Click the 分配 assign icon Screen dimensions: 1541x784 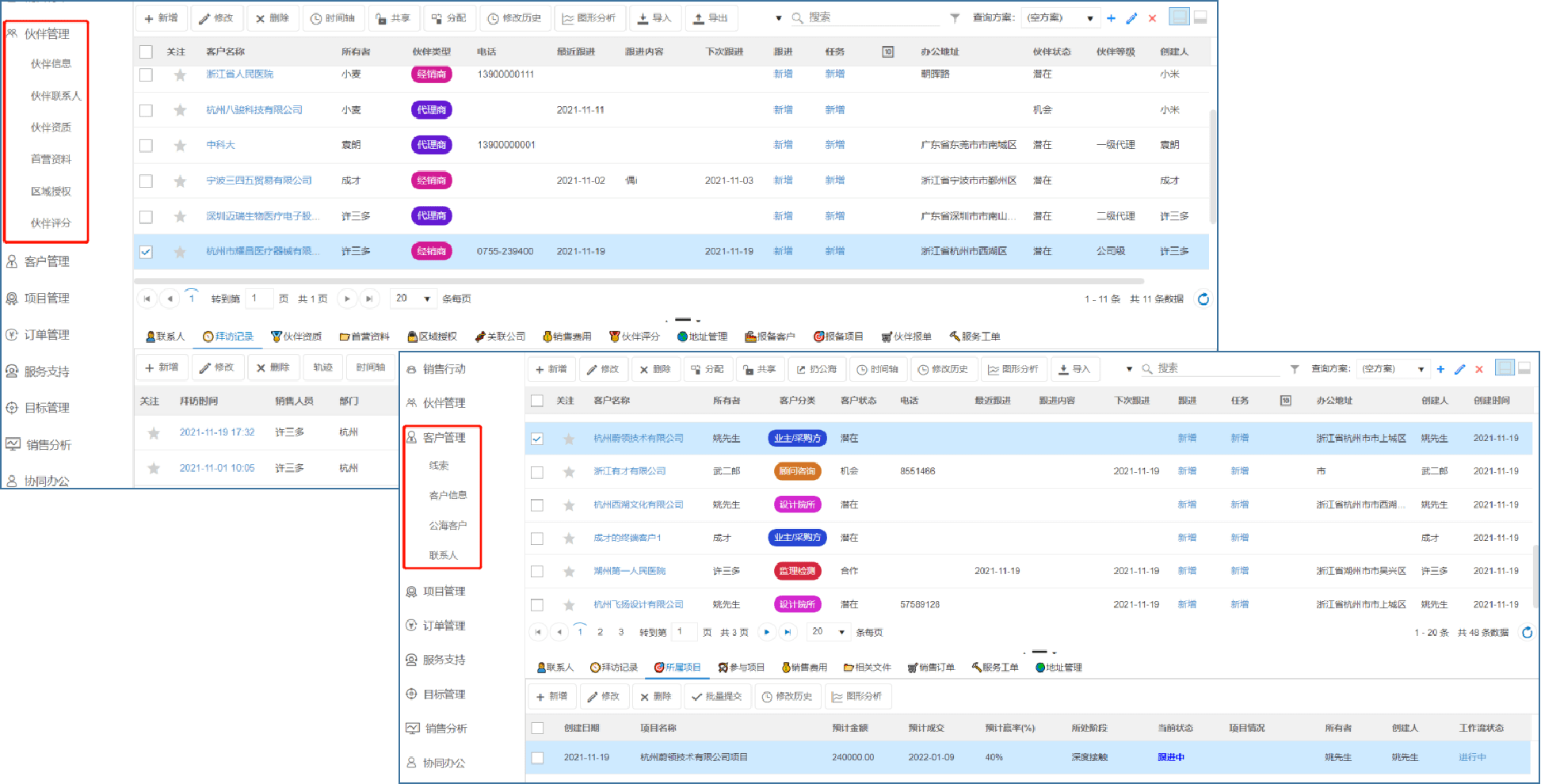[449, 17]
